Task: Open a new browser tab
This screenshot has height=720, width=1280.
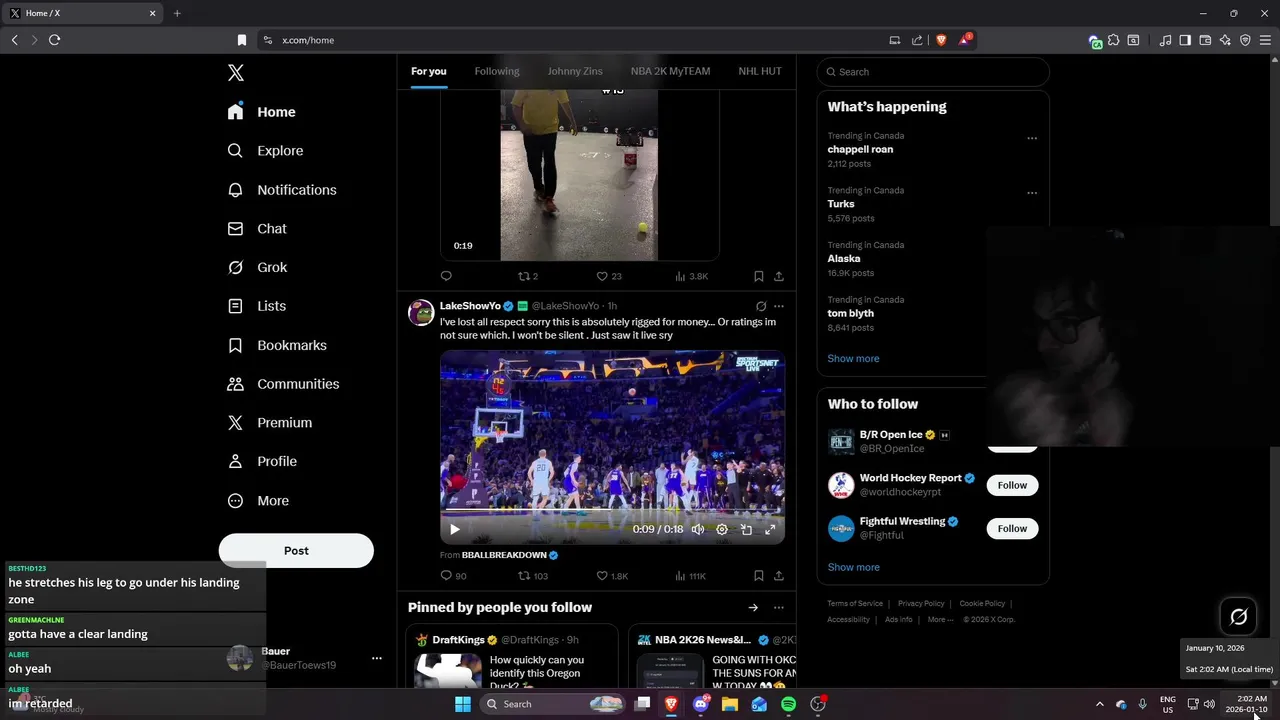Action: pyautogui.click(x=177, y=13)
